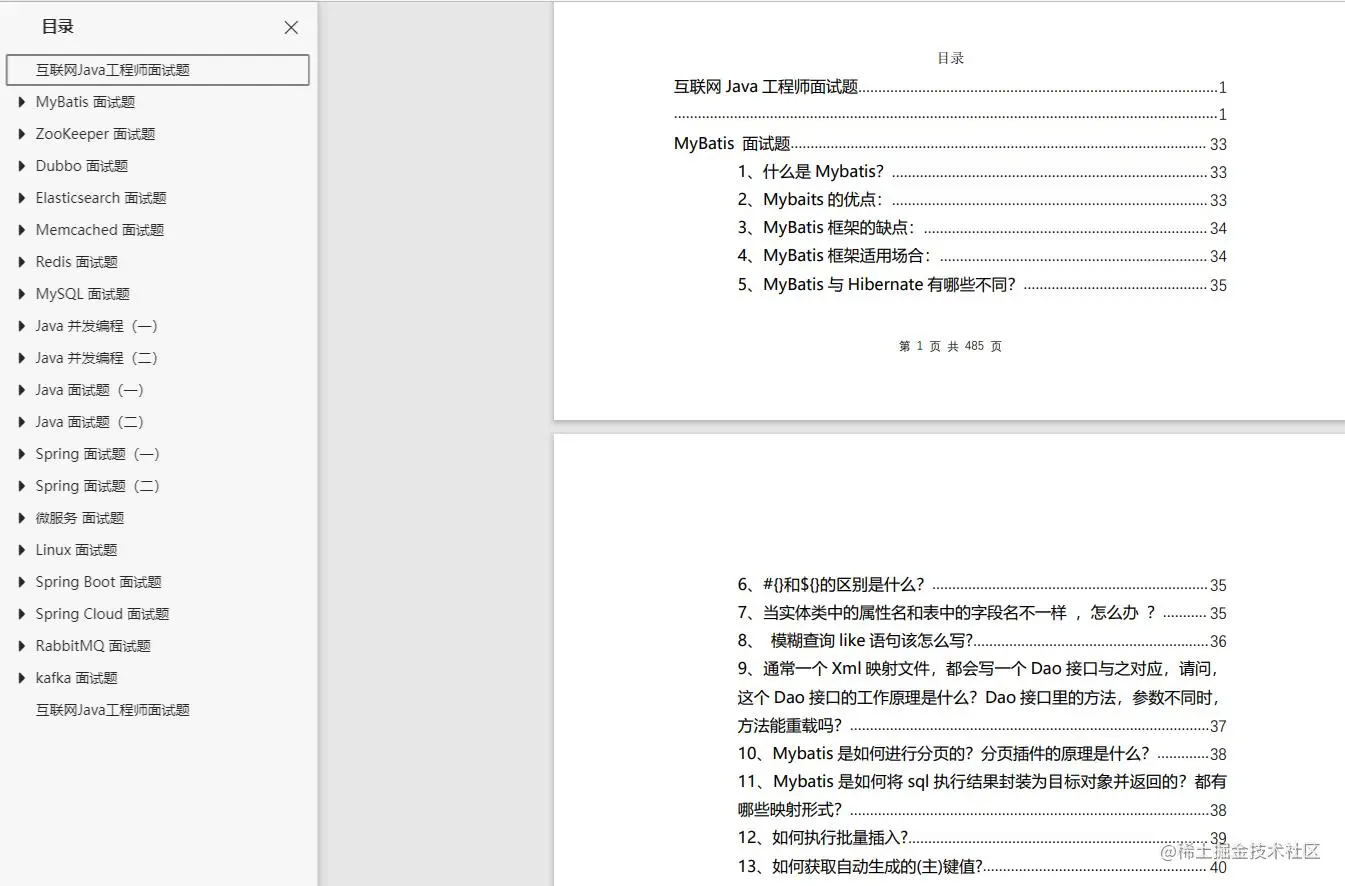
Task: Expand the Spring Boot 面试题 arrow
Action: click(x=22, y=582)
